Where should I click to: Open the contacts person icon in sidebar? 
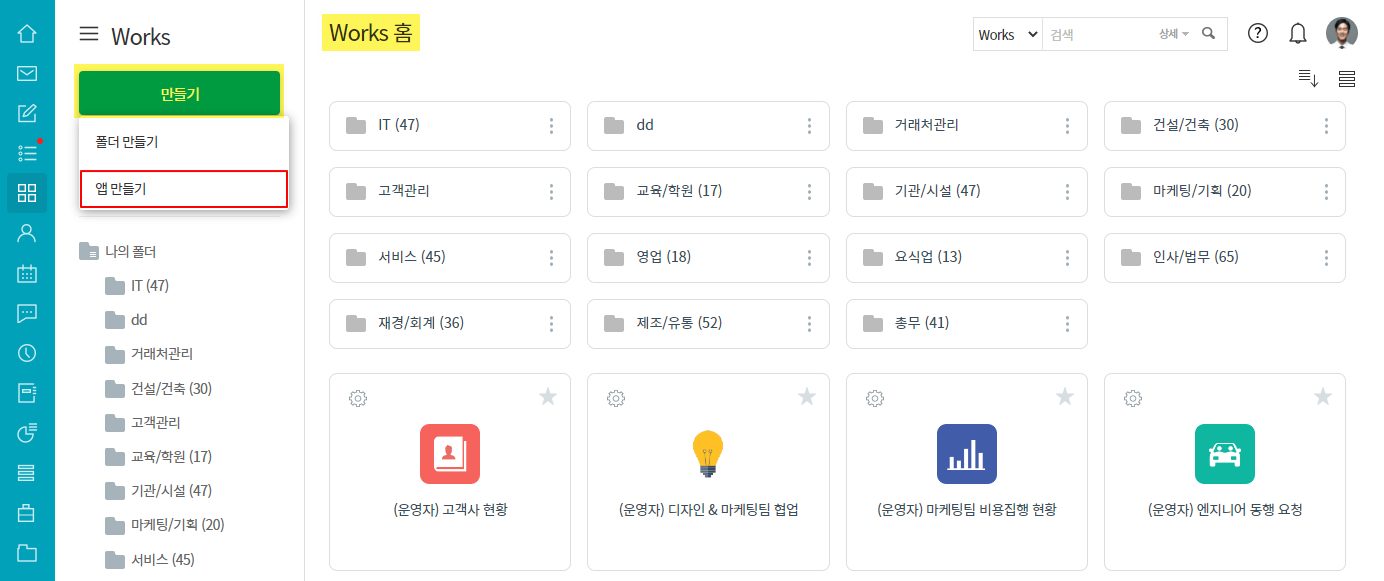point(27,233)
